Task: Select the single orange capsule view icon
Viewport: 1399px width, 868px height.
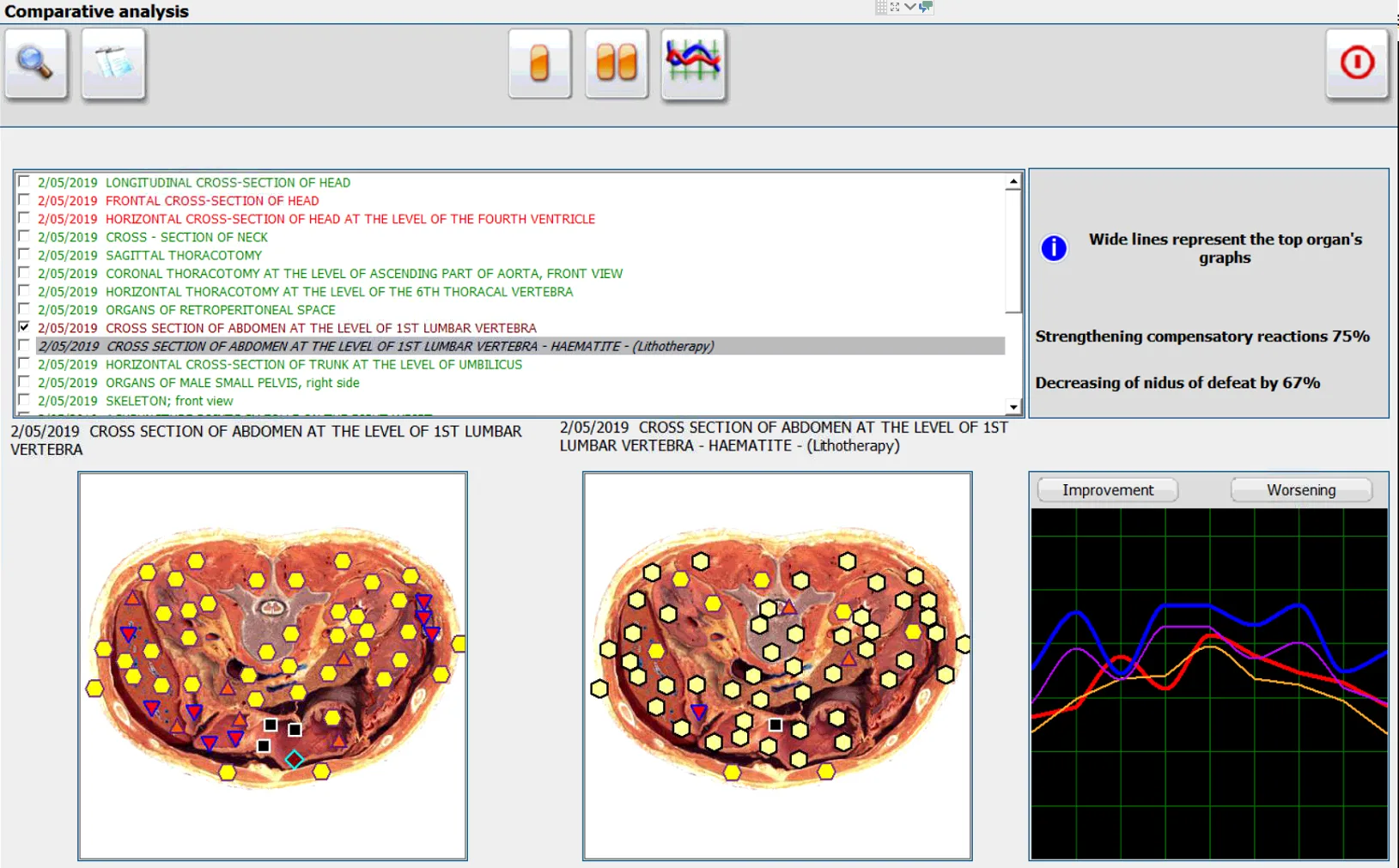Action: click(539, 64)
